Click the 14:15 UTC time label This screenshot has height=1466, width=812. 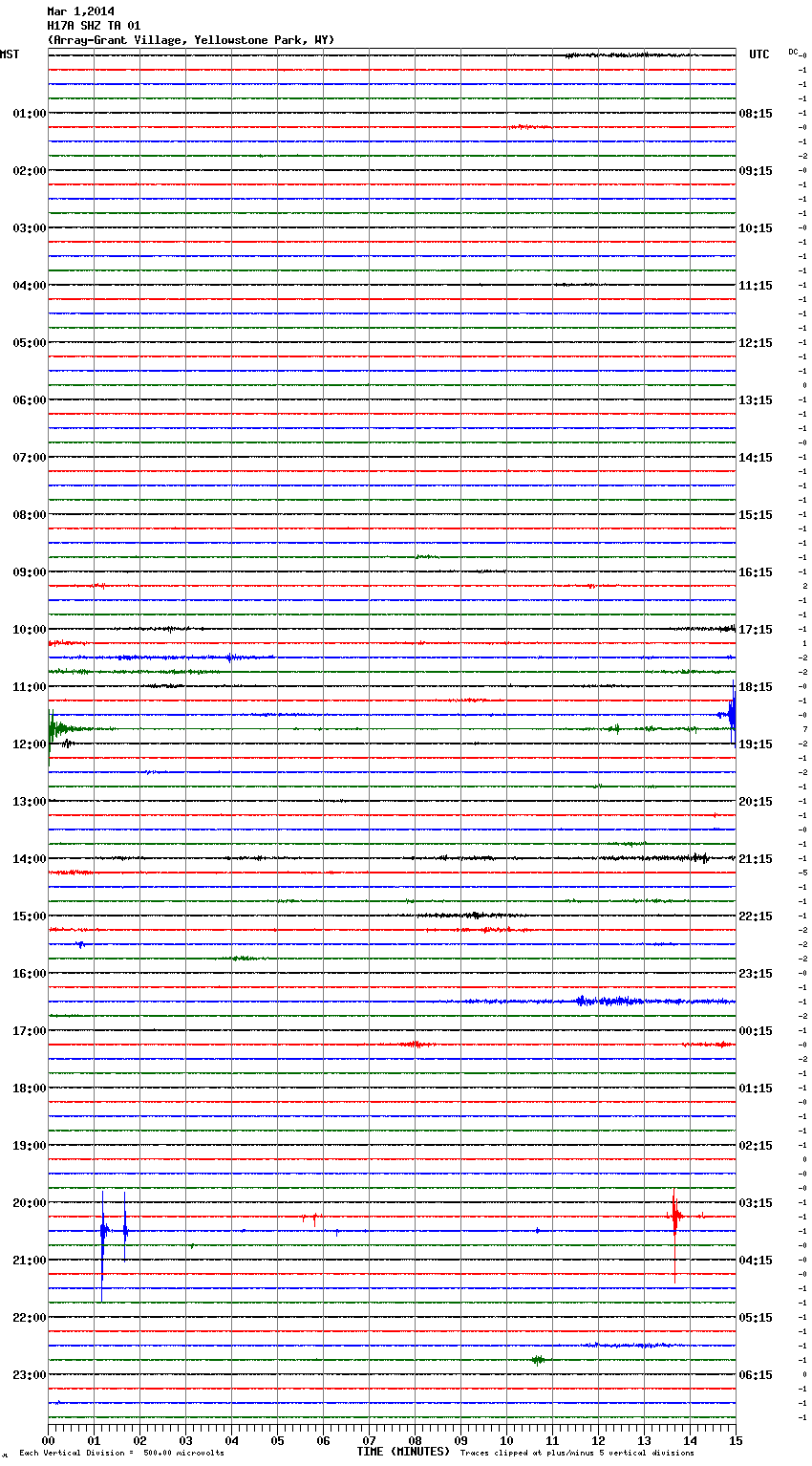pyautogui.click(x=756, y=457)
